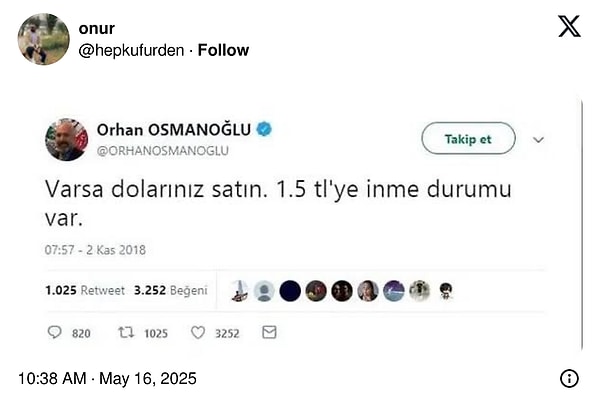Screen dimensions: 600x409
Task: Open the 07:57 - 2 Kas 2018 timestamp
Action: pyautogui.click(x=95, y=249)
